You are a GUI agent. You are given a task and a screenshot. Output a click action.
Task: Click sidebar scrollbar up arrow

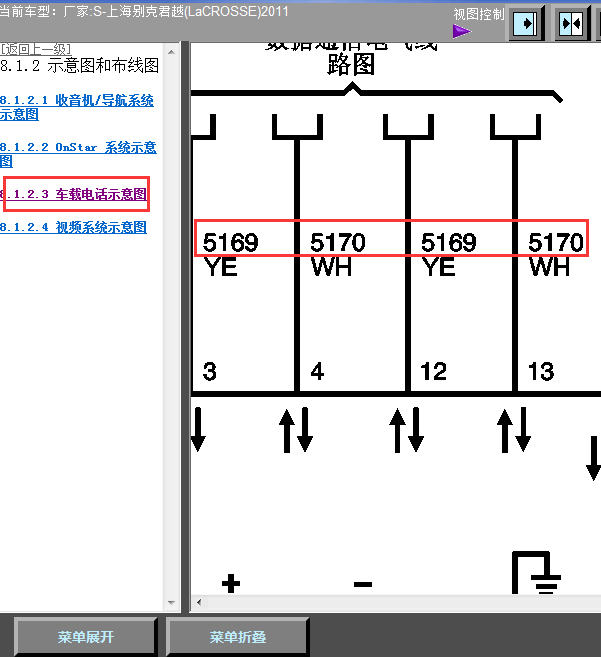click(171, 52)
